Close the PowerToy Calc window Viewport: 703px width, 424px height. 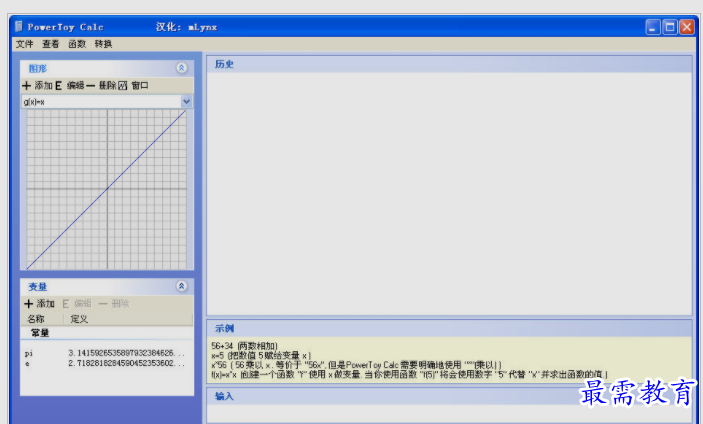click(687, 27)
